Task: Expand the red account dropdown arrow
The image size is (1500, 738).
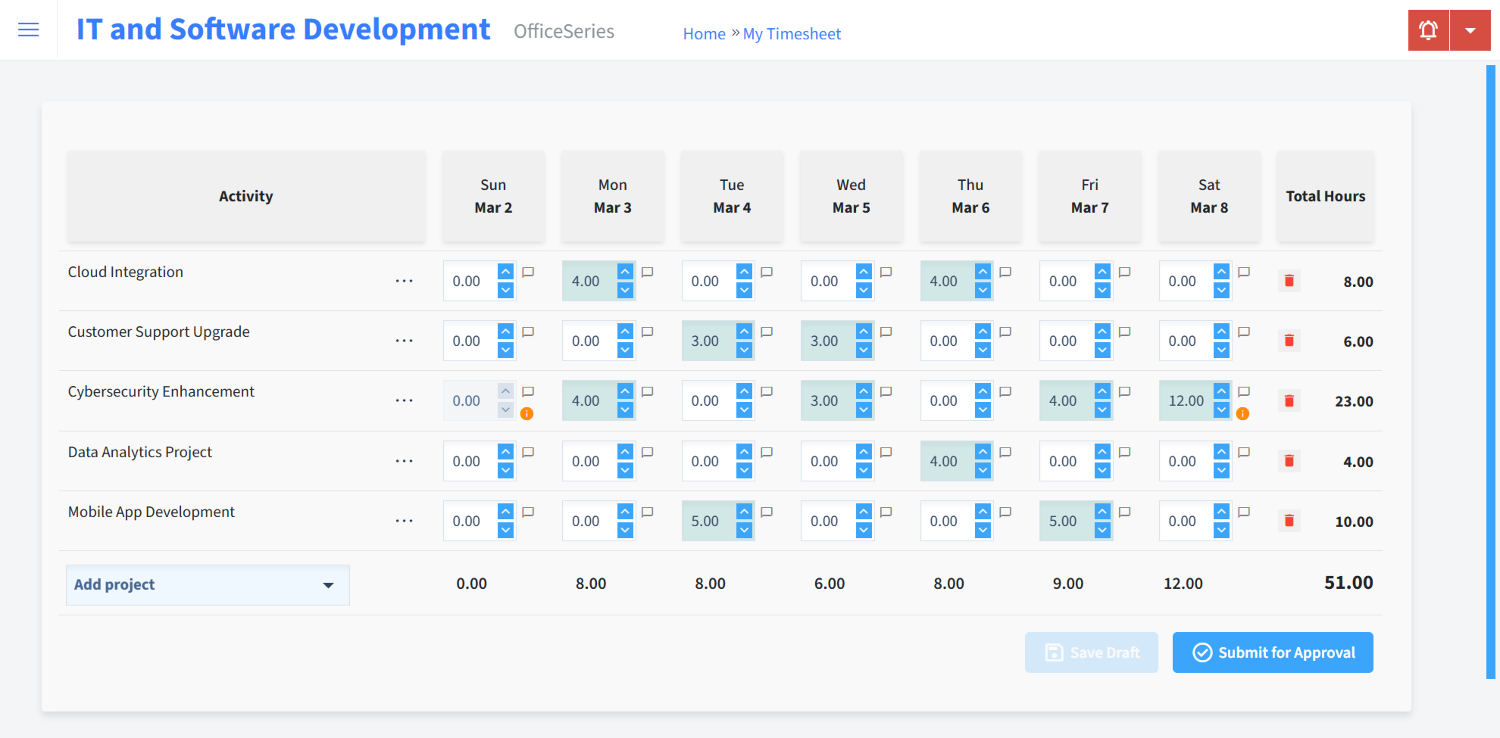Action: [x=1470, y=30]
